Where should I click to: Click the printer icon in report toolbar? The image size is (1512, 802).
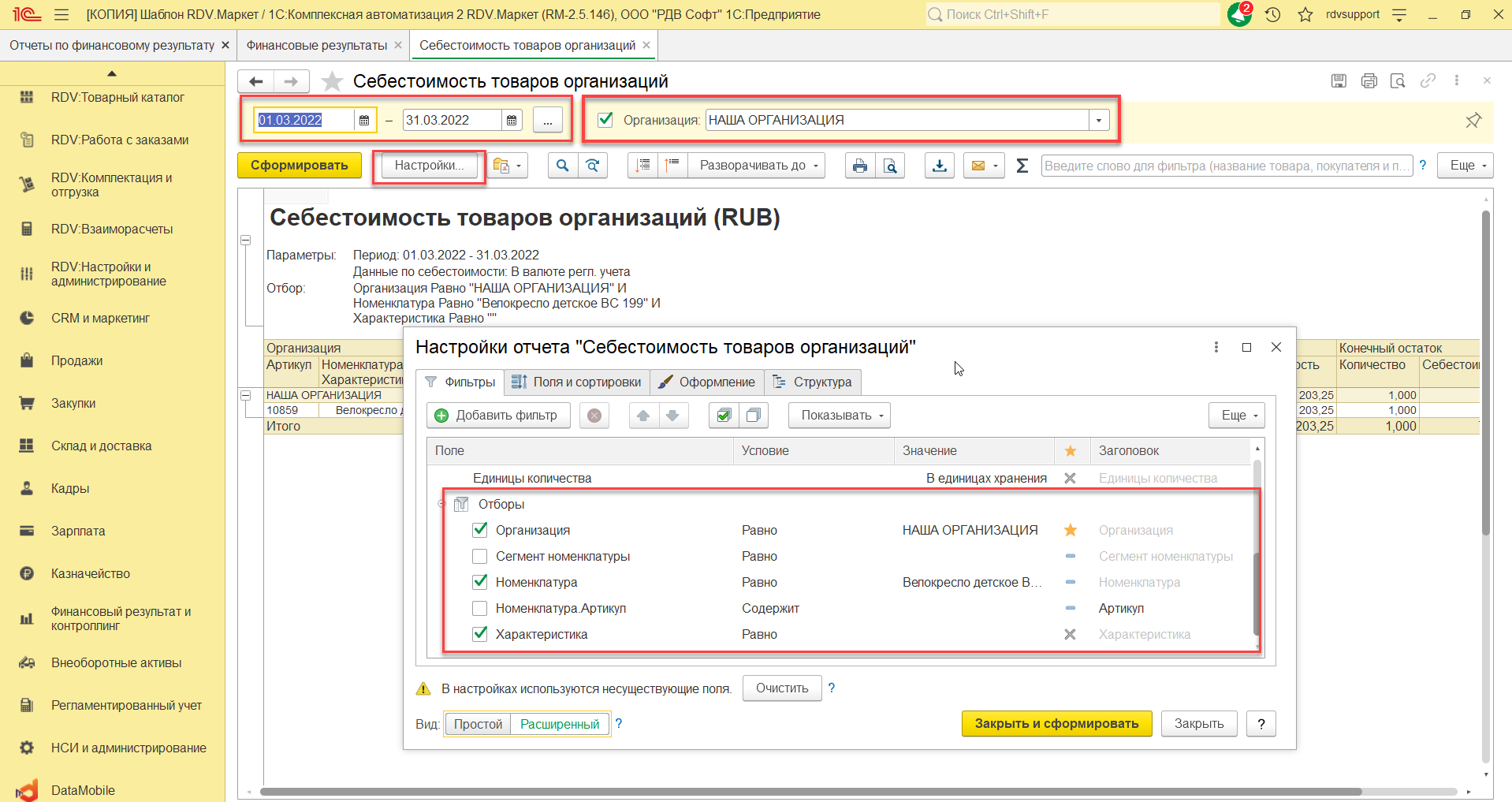(x=859, y=166)
